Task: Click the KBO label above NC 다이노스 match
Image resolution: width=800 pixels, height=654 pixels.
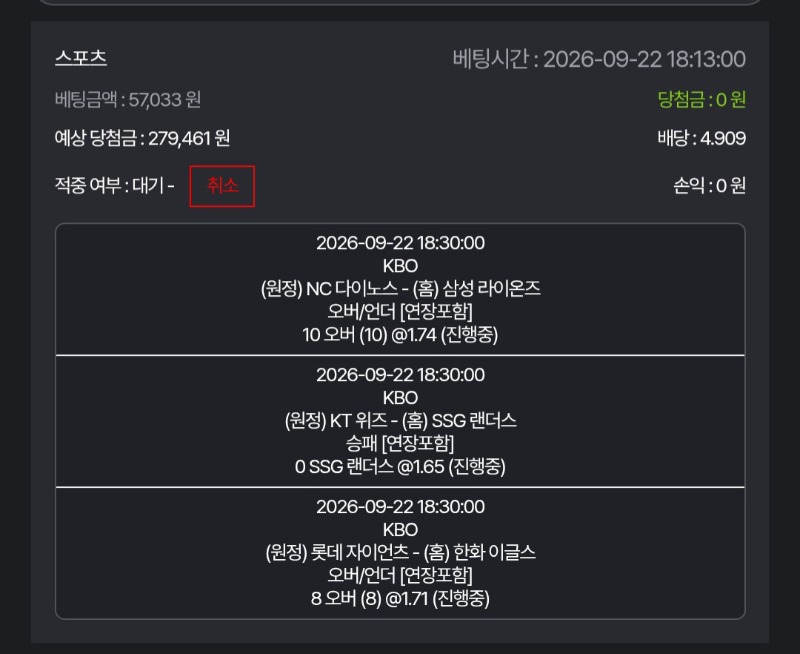Action: pos(400,266)
